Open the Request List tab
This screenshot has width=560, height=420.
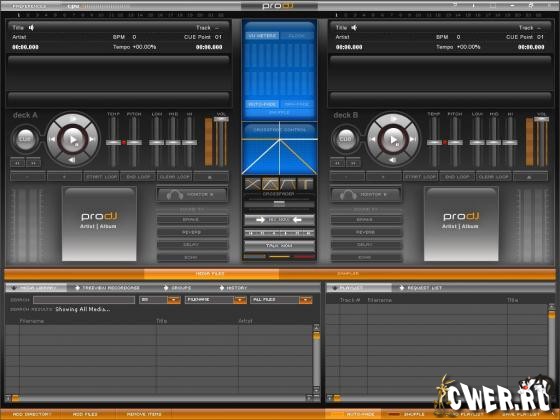421,288
